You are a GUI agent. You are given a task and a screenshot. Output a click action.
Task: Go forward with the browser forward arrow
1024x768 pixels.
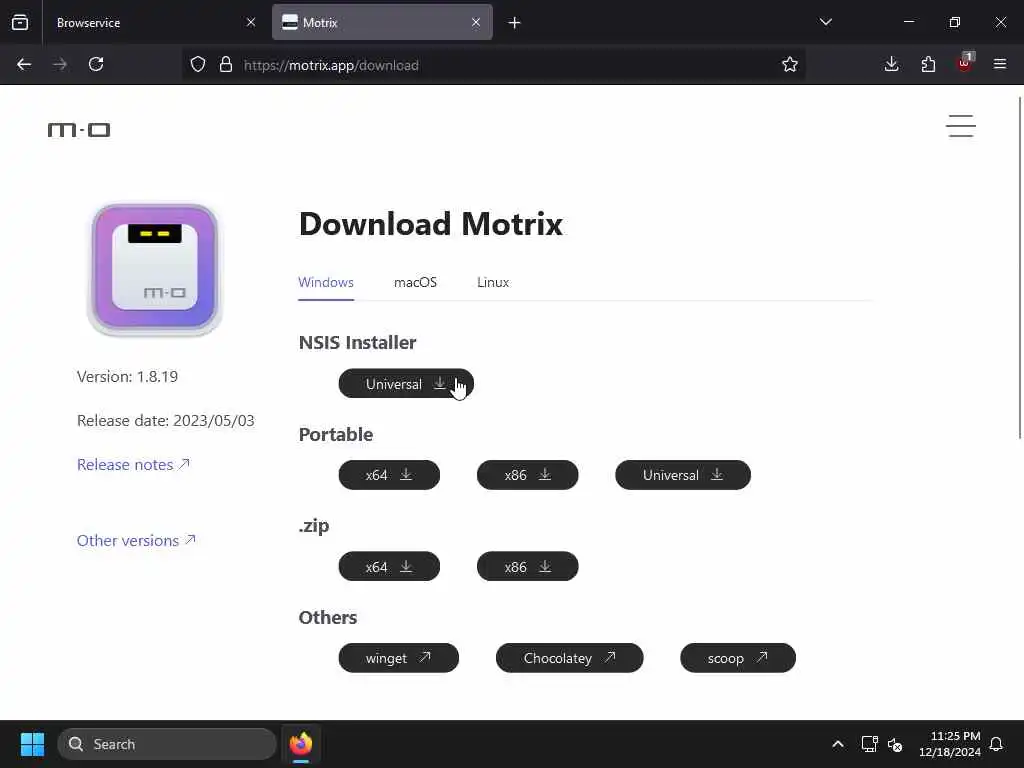[x=60, y=64]
